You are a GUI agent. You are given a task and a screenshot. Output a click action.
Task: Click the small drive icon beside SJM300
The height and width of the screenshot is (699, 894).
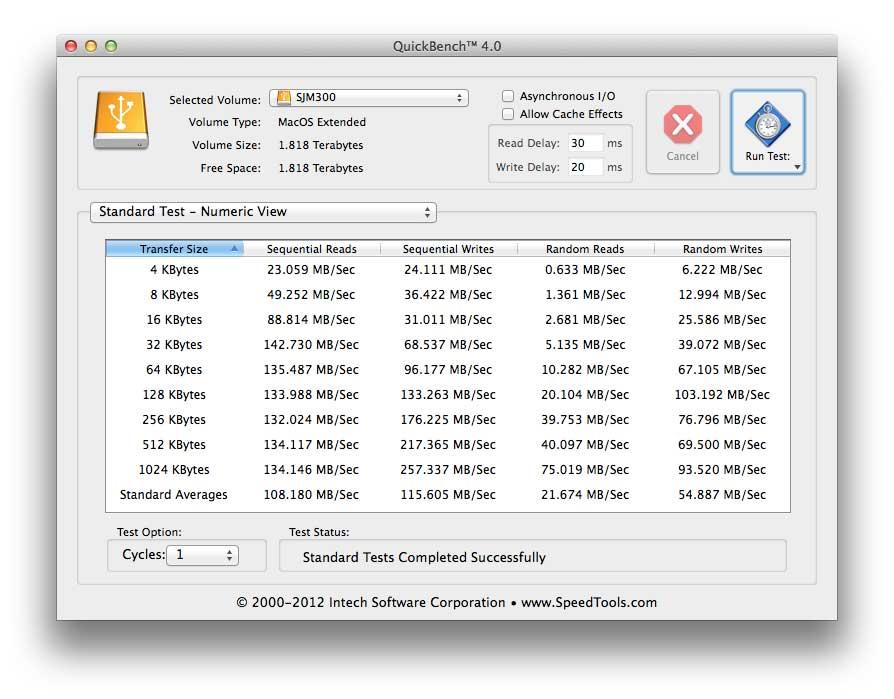click(283, 97)
